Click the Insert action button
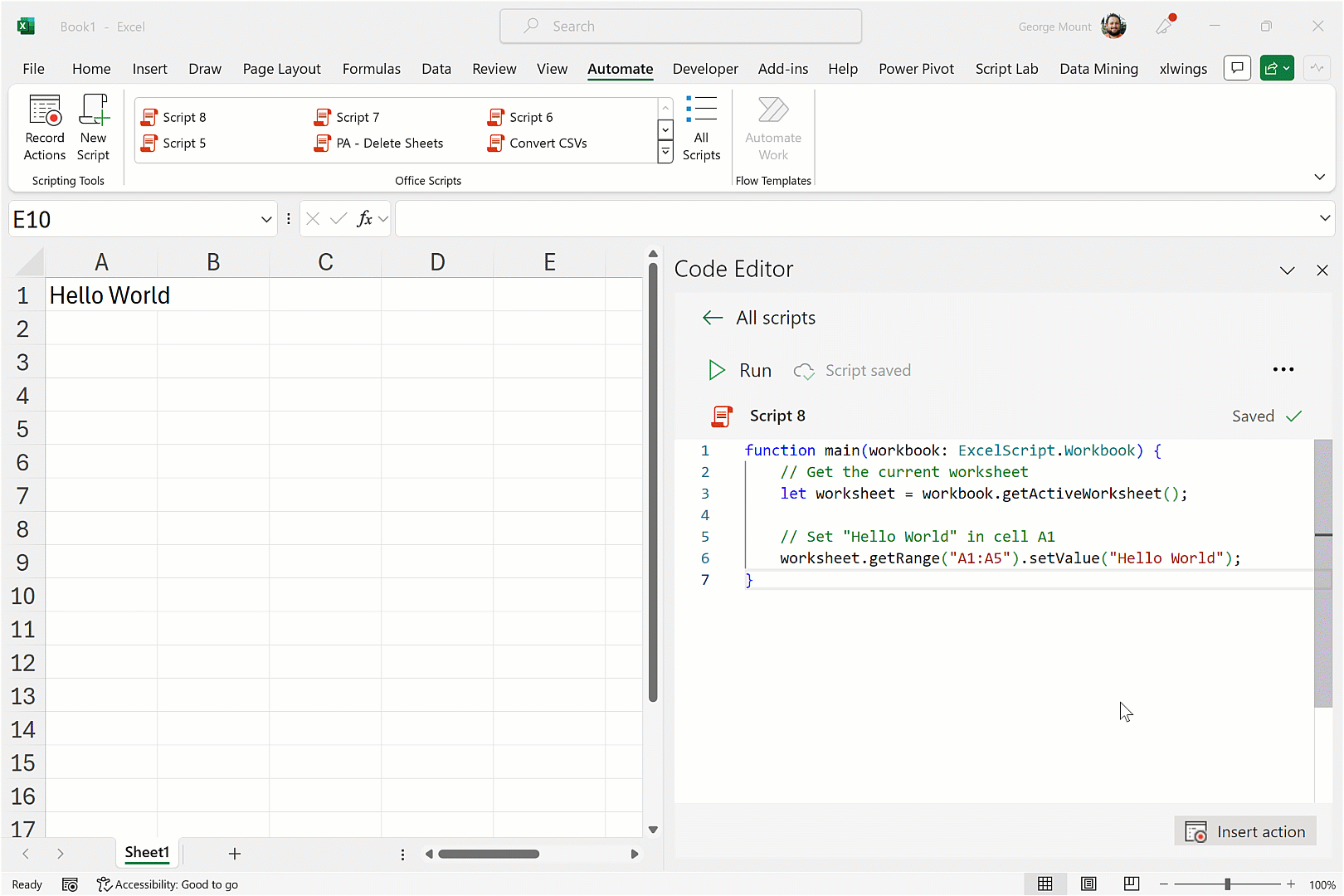This screenshot has height=896, width=1344. click(1245, 832)
